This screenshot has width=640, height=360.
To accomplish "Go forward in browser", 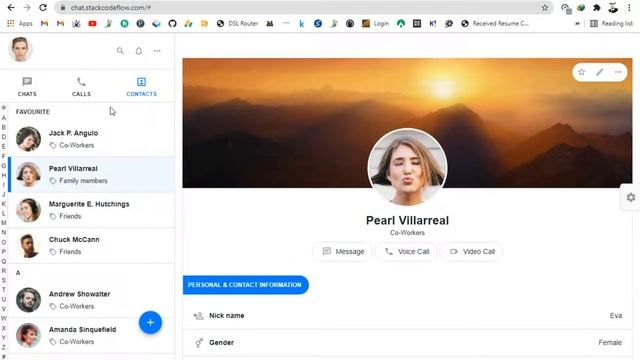I will tap(27, 8).
